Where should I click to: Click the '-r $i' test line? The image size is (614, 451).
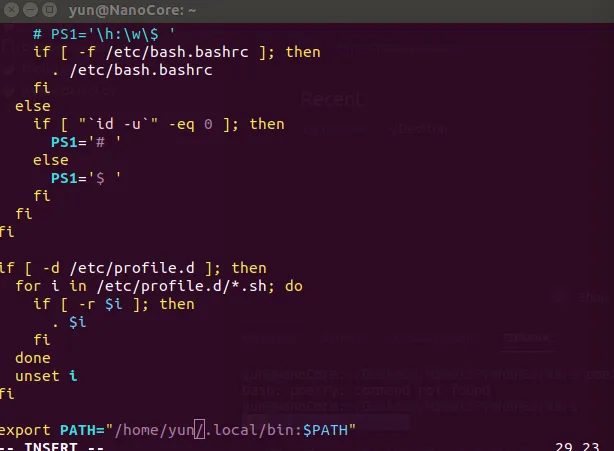114,303
